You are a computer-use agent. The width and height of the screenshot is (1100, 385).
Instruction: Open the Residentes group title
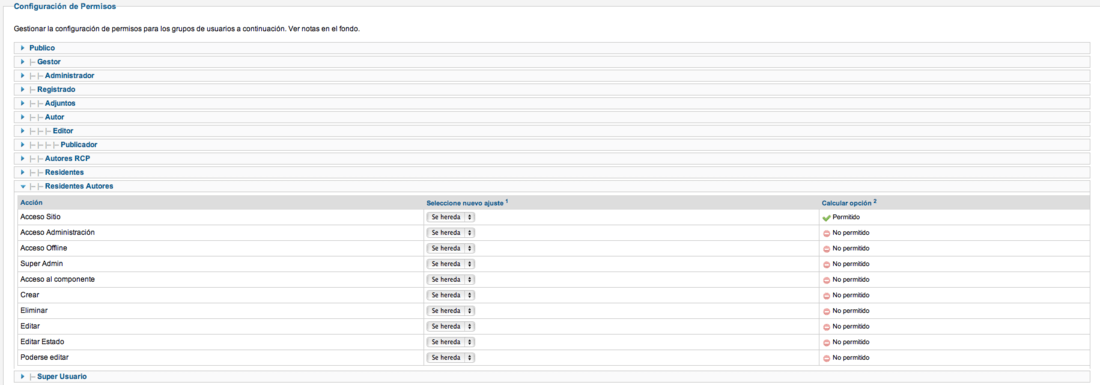pos(65,173)
